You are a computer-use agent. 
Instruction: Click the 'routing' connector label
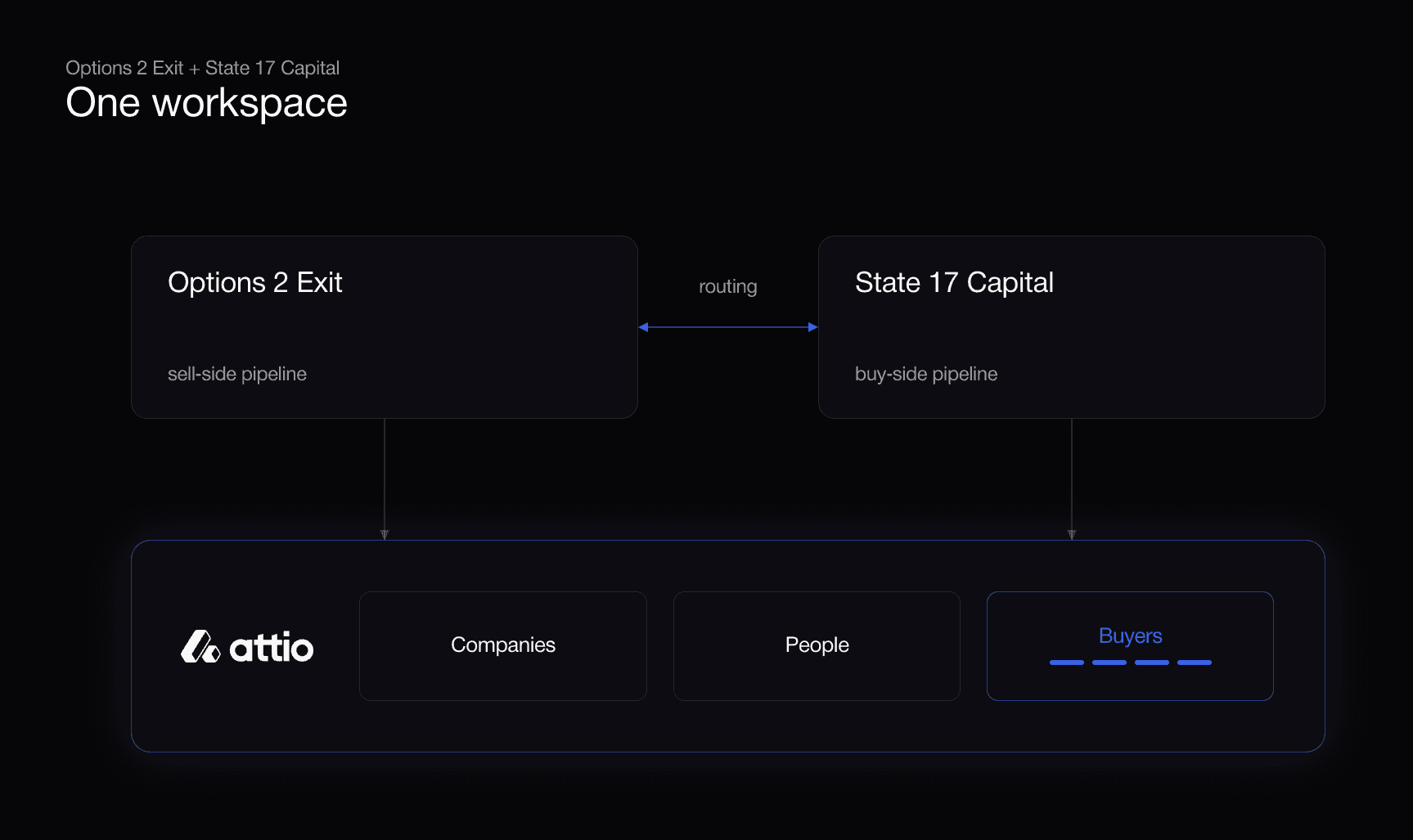click(x=728, y=287)
